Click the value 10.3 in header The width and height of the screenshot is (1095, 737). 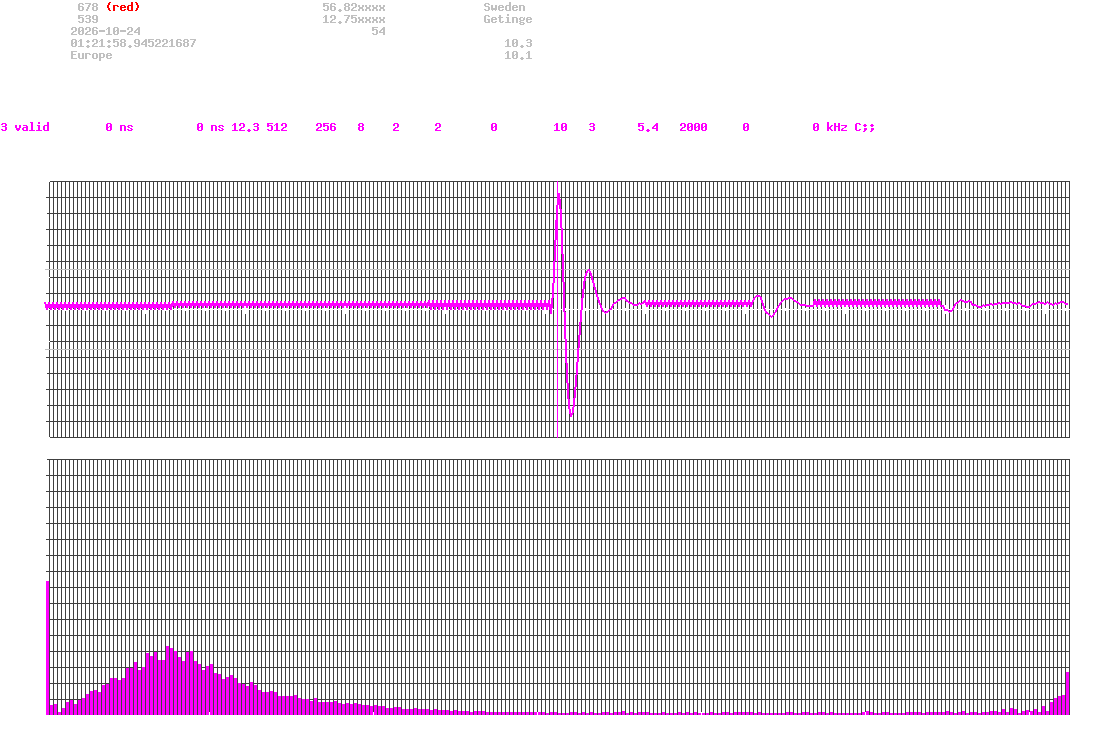[x=518, y=43]
